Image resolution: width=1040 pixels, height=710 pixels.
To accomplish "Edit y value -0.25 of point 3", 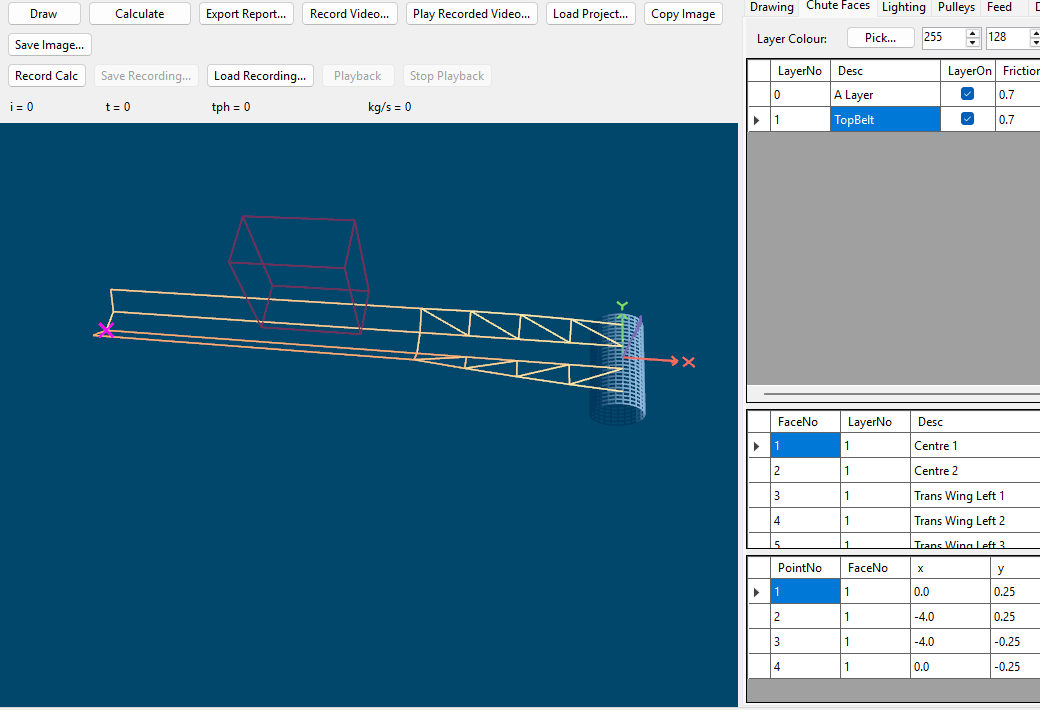I will [x=1015, y=642].
